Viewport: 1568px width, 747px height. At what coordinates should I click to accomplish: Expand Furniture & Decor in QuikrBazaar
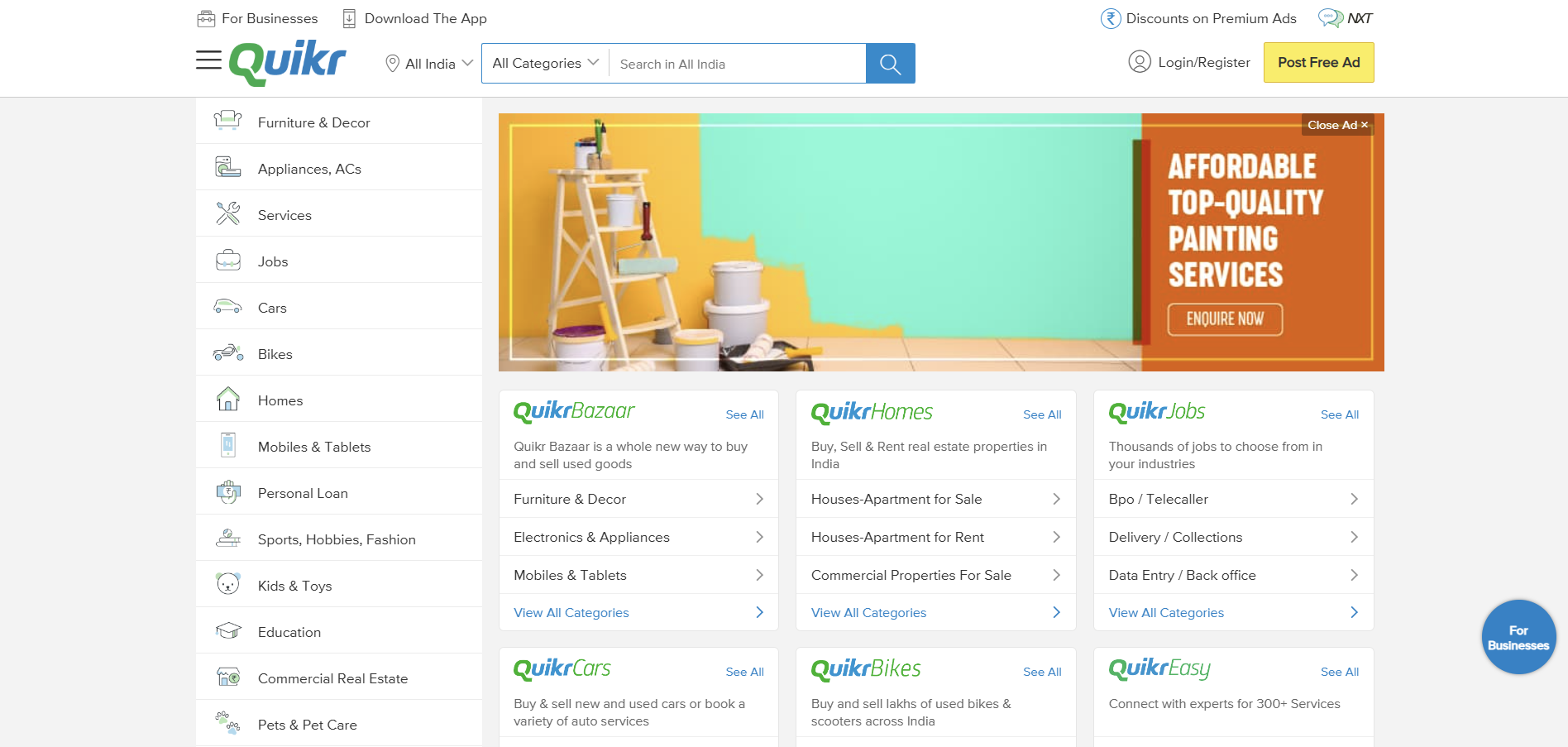[638, 499]
